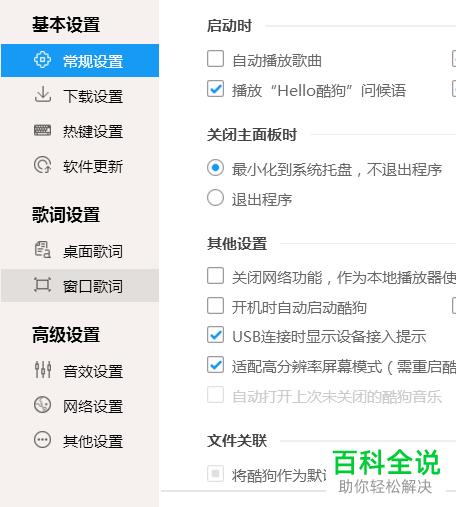Click the refresh icon beside 软件更新

(43, 165)
